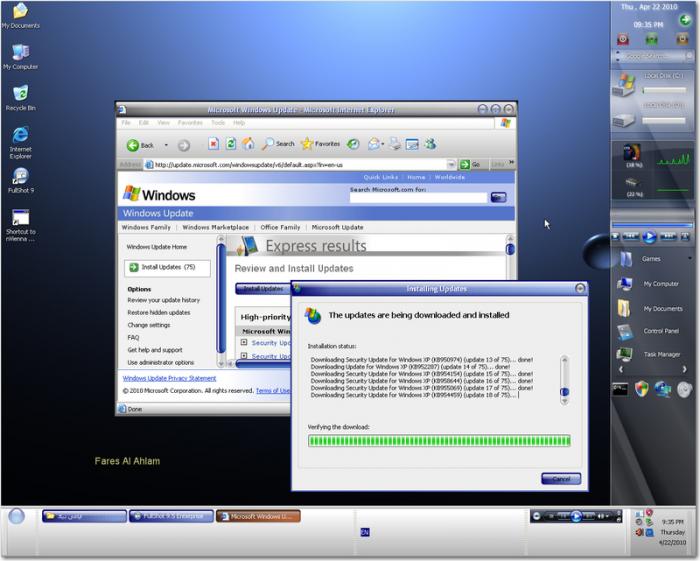Open the Favorites menu in menu bar
The image size is (700, 561).
pyautogui.click(x=190, y=123)
